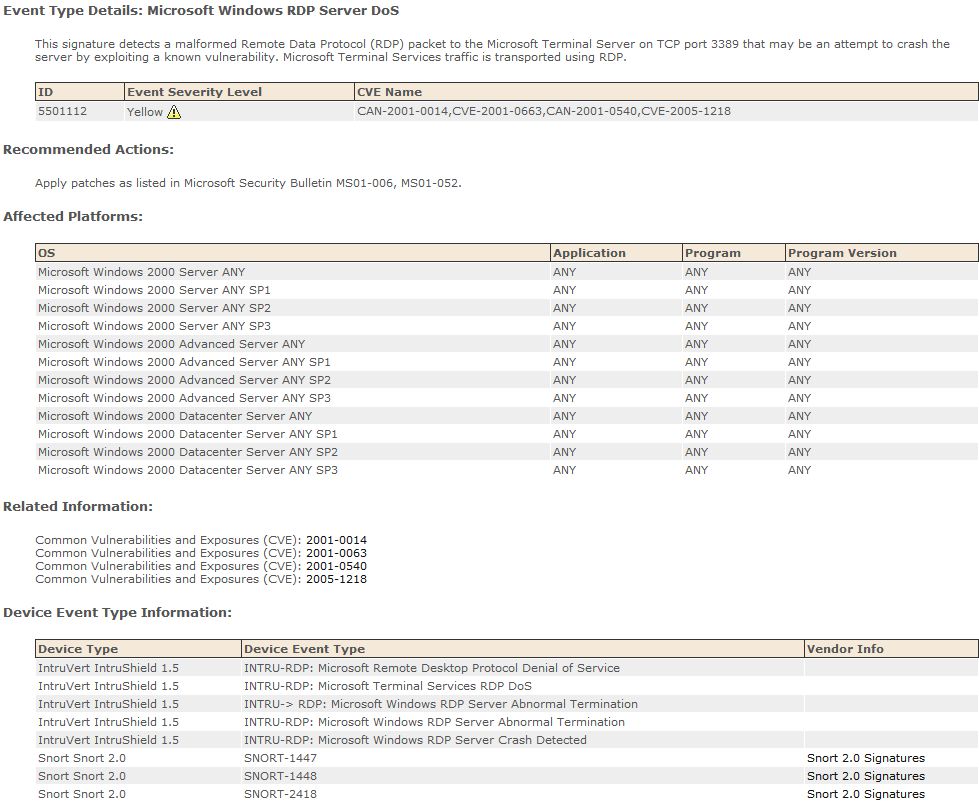Screen dimensions: 979x802
Task: Click event Microsoft Remote Desktop Protocol Denial of Service
Action: click(432, 668)
